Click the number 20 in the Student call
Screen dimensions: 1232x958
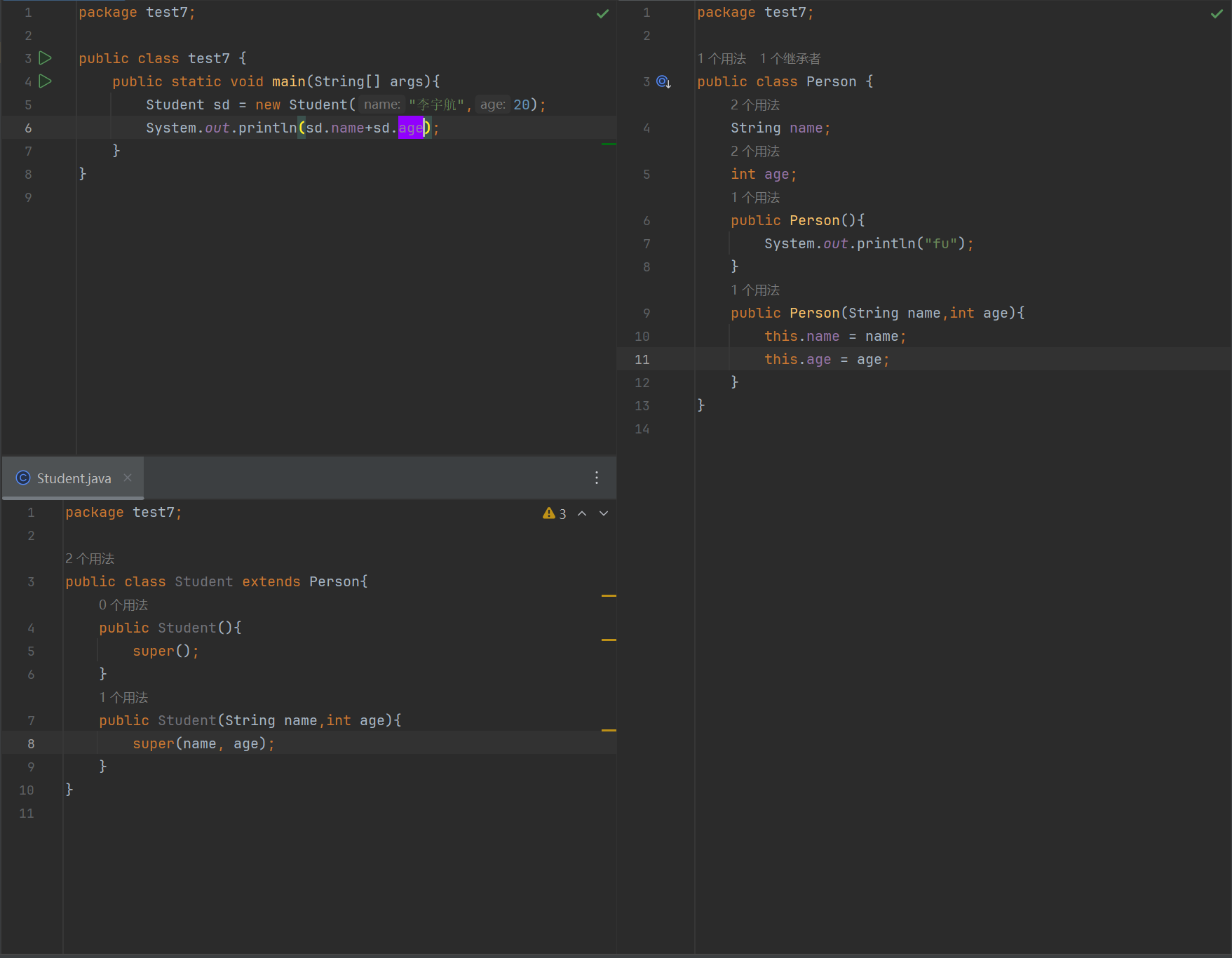click(522, 104)
